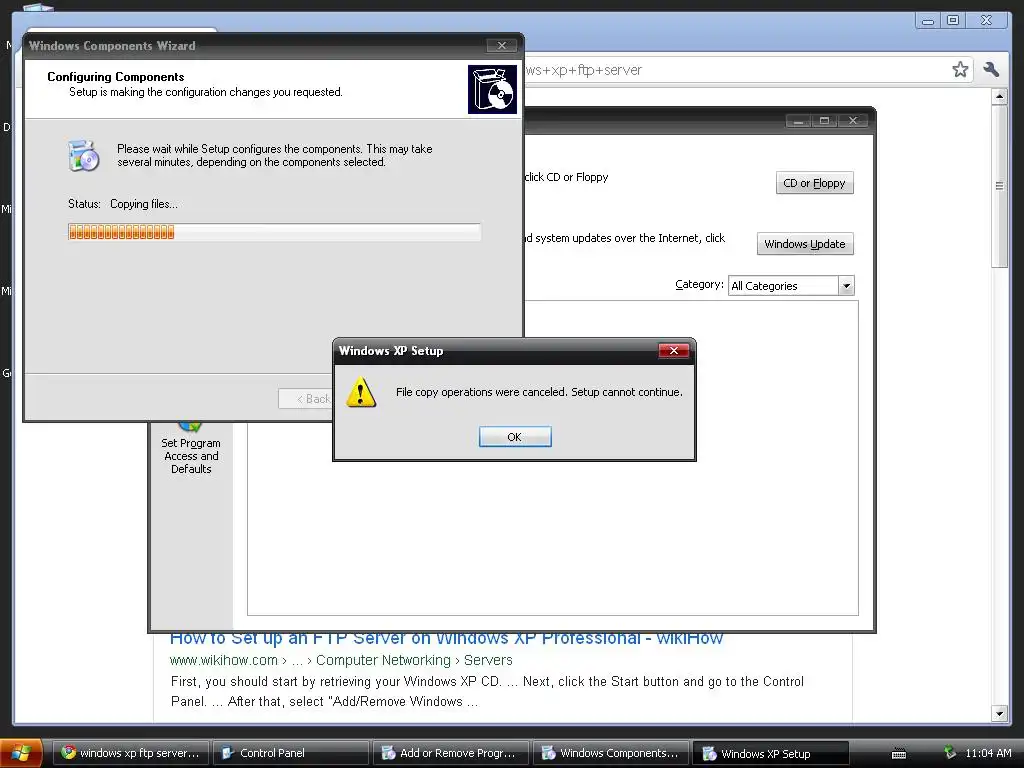Open the Windows Start button
This screenshot has width=1024, height=768.
pos(22,753)
